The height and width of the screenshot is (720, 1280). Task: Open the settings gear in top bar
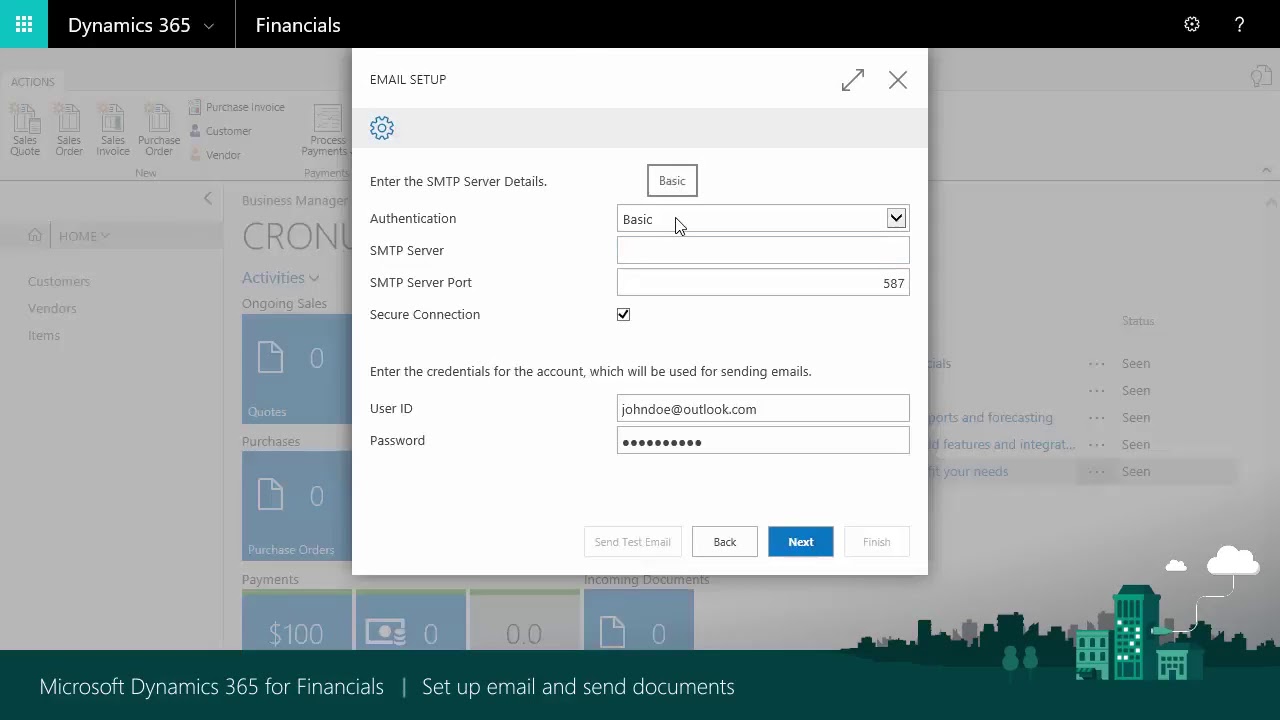click(1192, 25)
